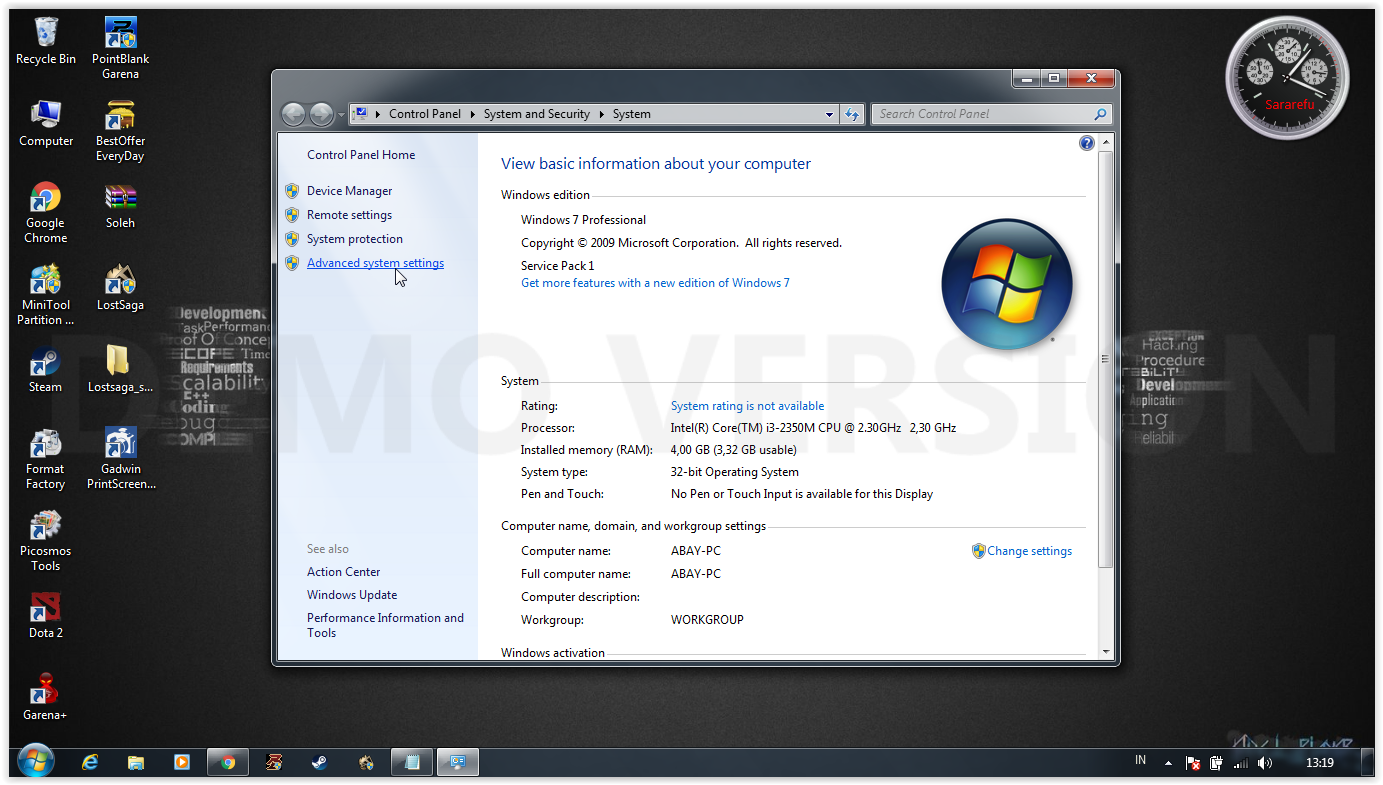The height and width of the screenshot is (785, 1383).
Task: Open address bar history dropdown arrow
Action: tap(829, 115)
